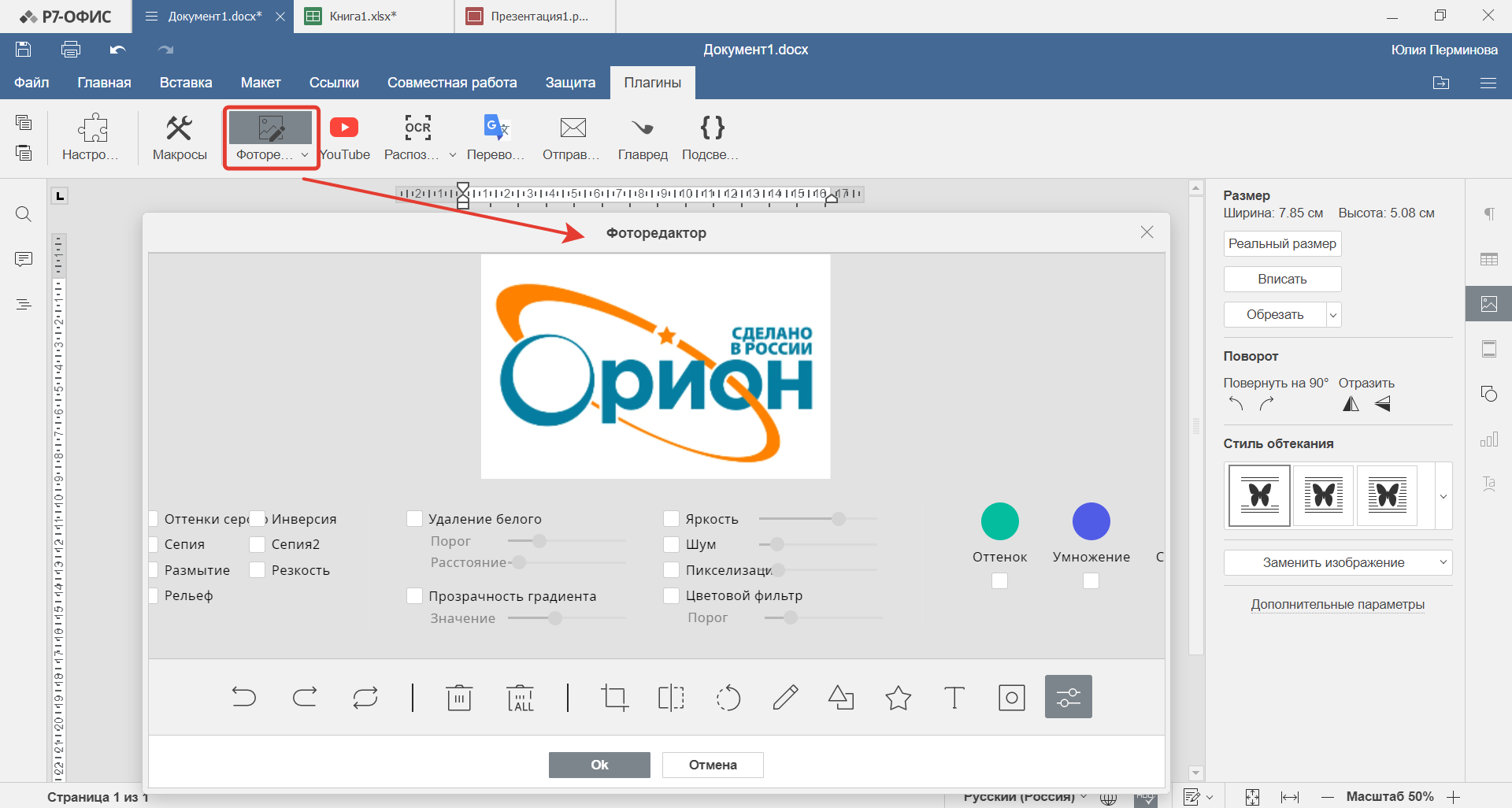Switch to the Ссылки tab

(334, 83)
